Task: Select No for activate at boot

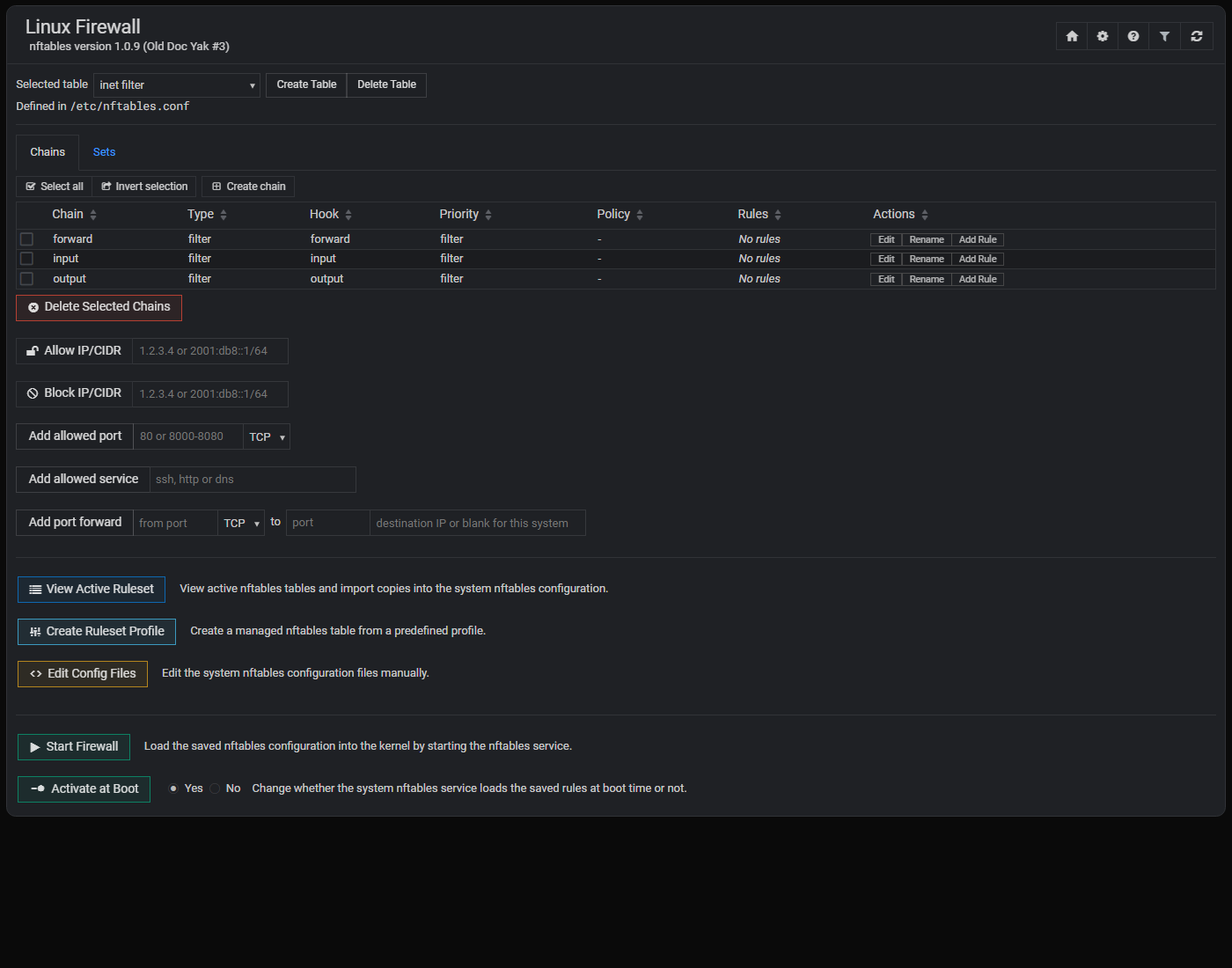Action: [x=215, y=788]
